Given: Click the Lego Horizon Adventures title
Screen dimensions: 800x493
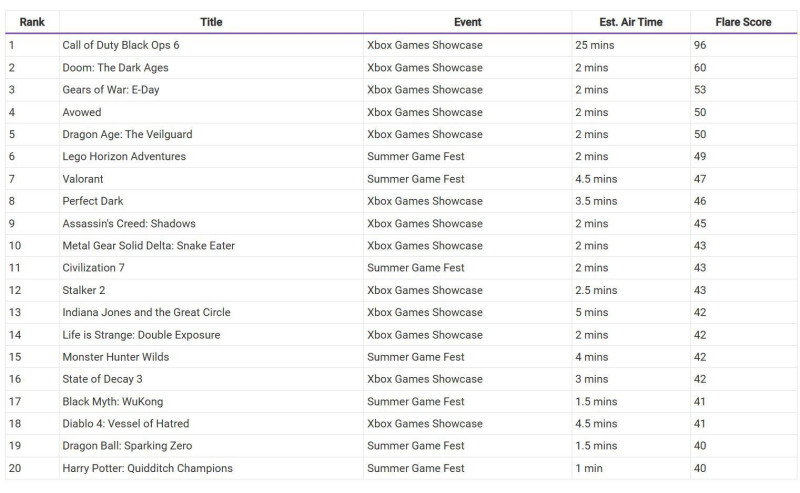Looking at the screenshot, I should pos(124,157).
